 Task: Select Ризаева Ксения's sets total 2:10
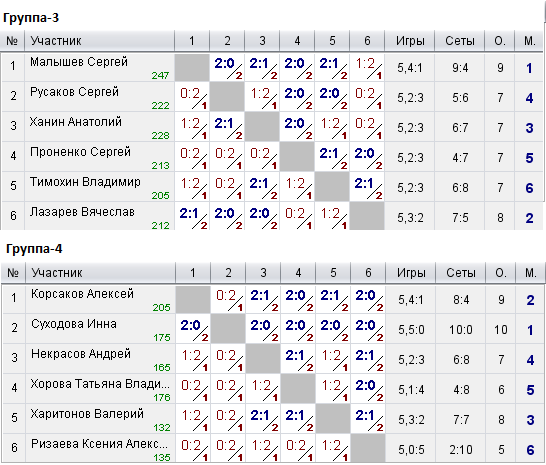click(461, 450)
